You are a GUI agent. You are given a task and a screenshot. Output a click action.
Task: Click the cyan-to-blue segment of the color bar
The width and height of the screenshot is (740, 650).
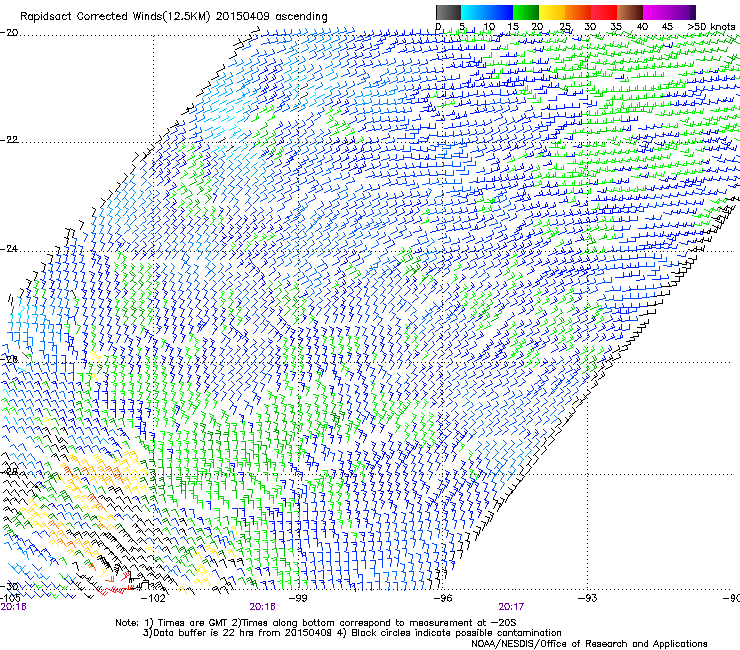tap(487, 12)
